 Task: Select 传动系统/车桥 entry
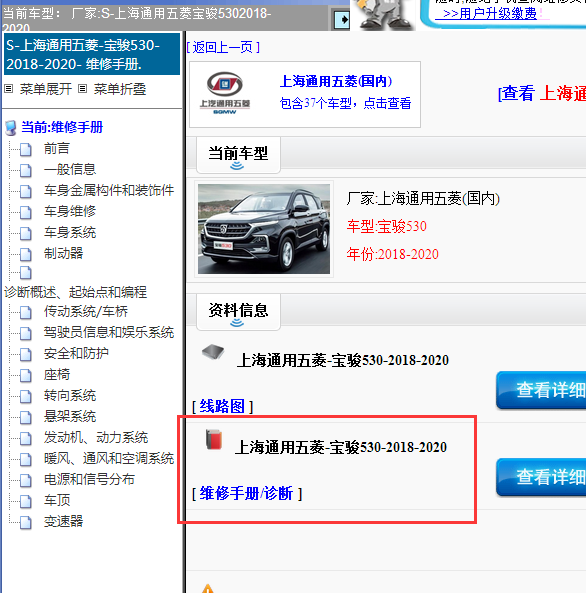[86, 311]
